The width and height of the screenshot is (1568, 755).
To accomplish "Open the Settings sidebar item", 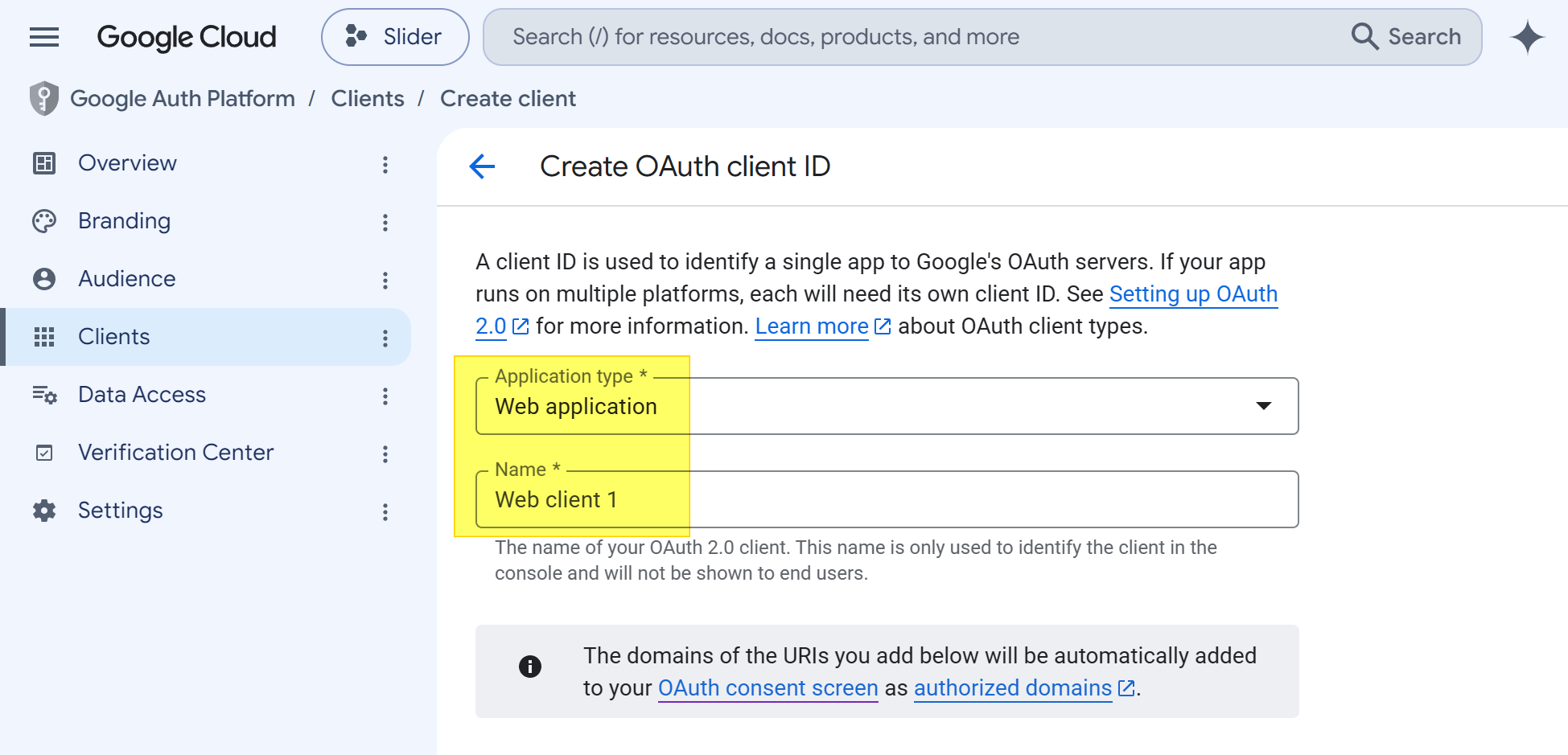I will (x=206, y=511).
